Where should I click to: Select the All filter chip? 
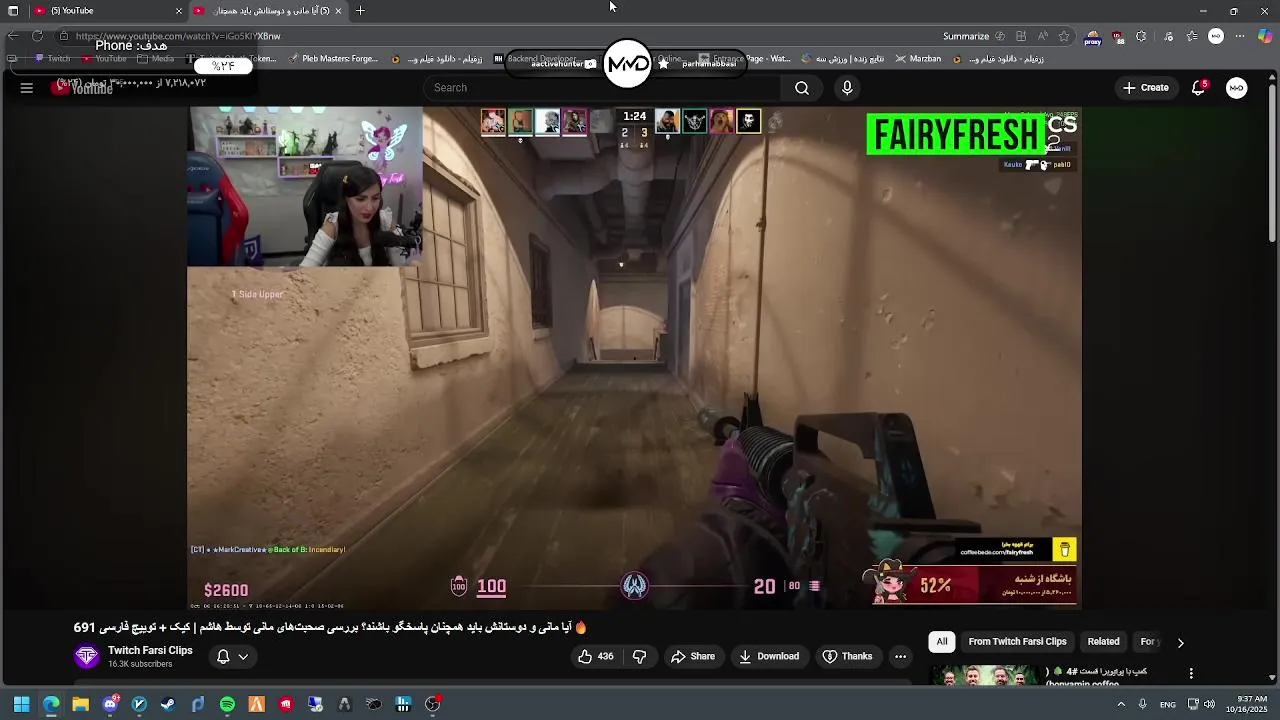pyautogui.click(x=941, y=642)
